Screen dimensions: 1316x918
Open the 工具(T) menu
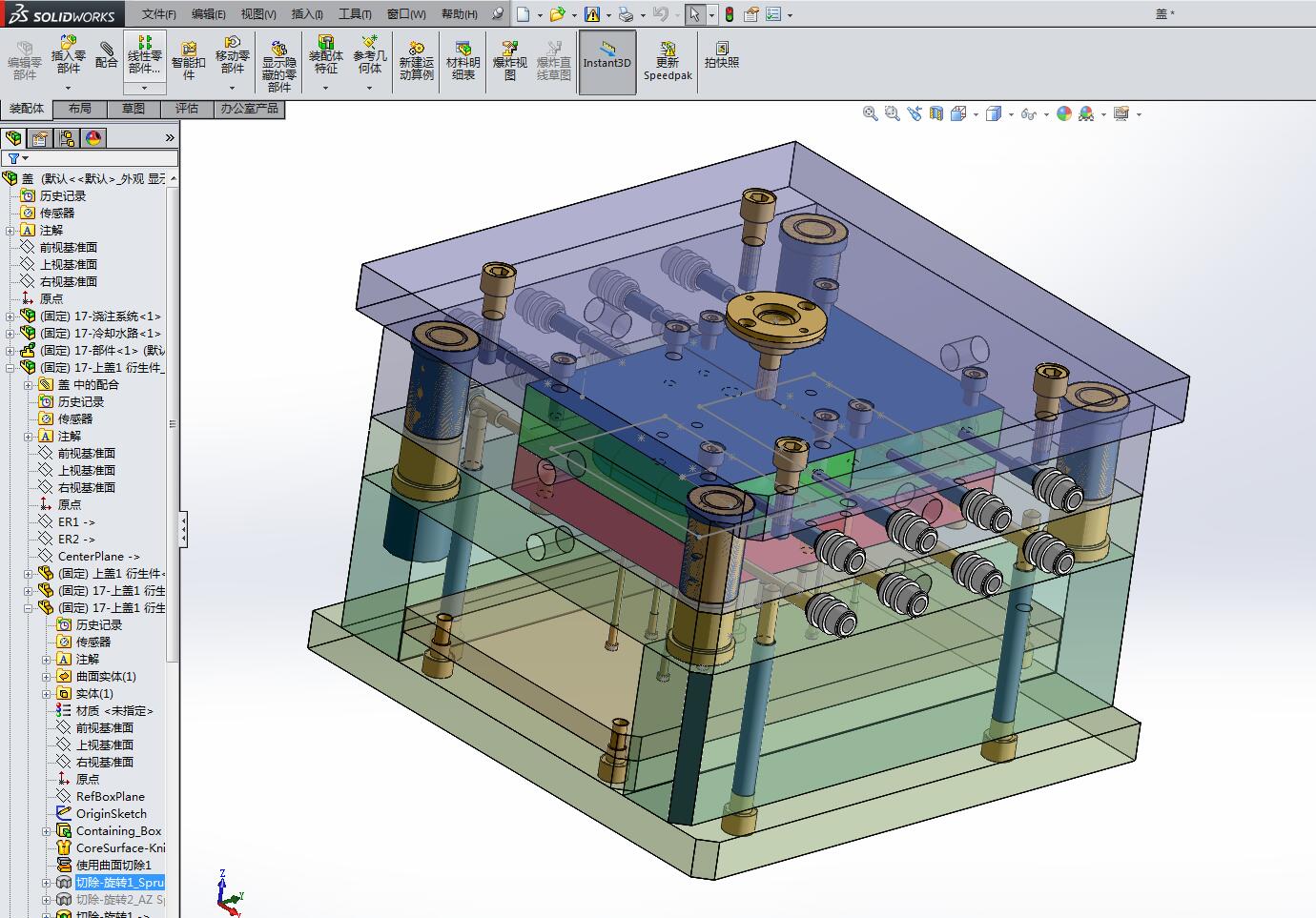356,14
